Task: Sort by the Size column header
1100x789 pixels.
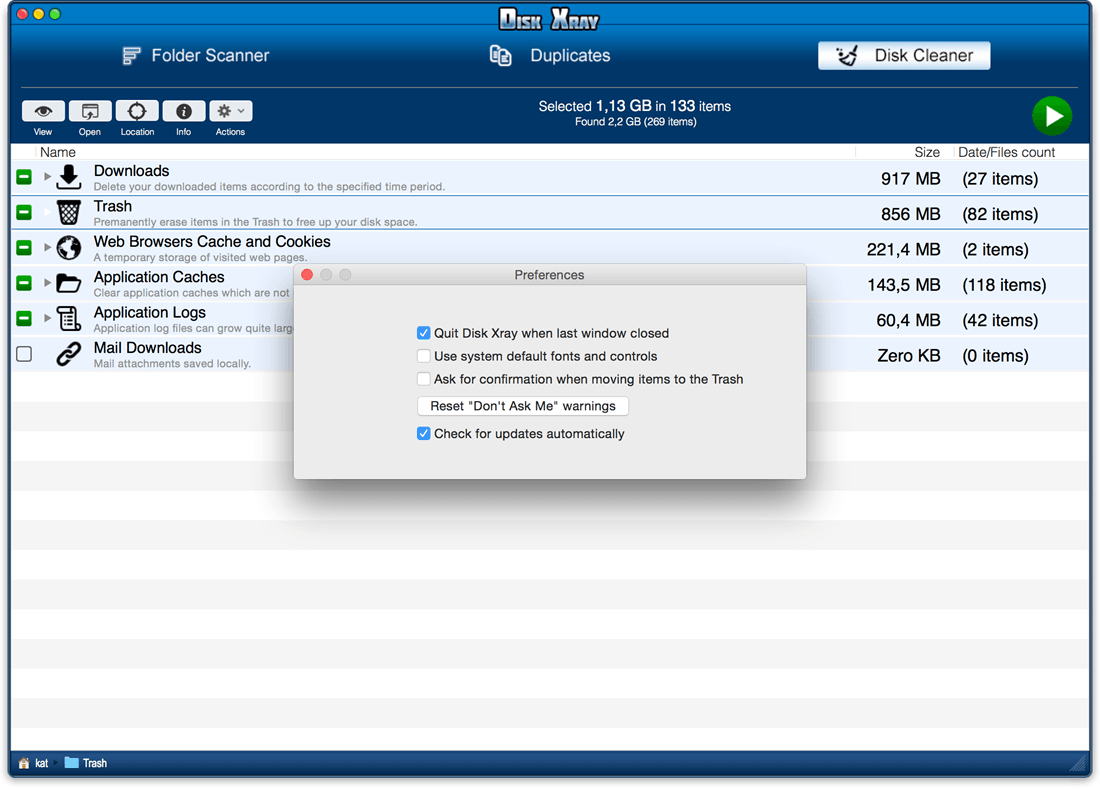Action: (x=926, y=152)
